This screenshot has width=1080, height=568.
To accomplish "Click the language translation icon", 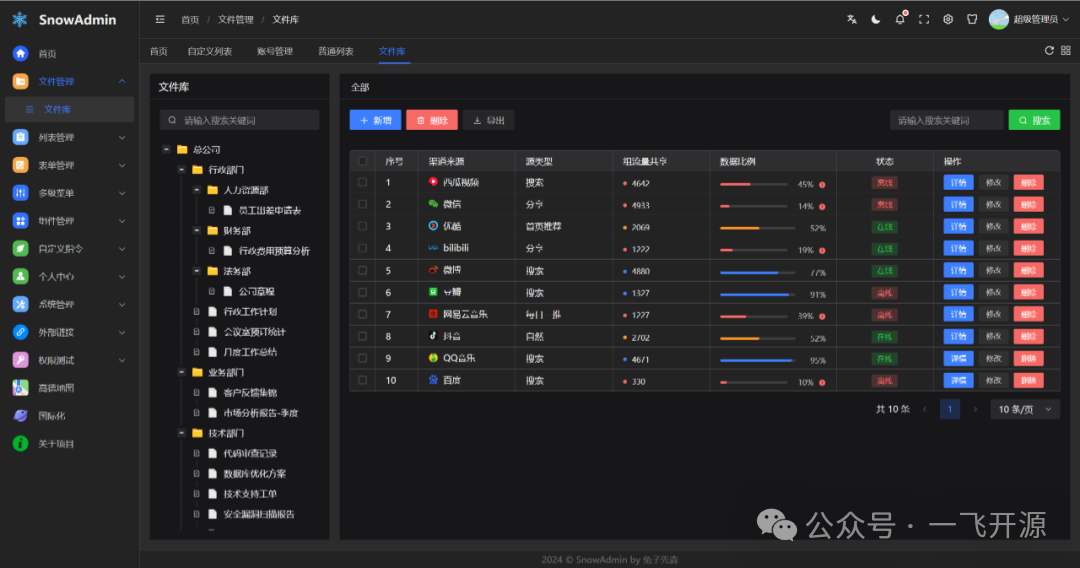I will pyautogui.click(x=852, y=19).
